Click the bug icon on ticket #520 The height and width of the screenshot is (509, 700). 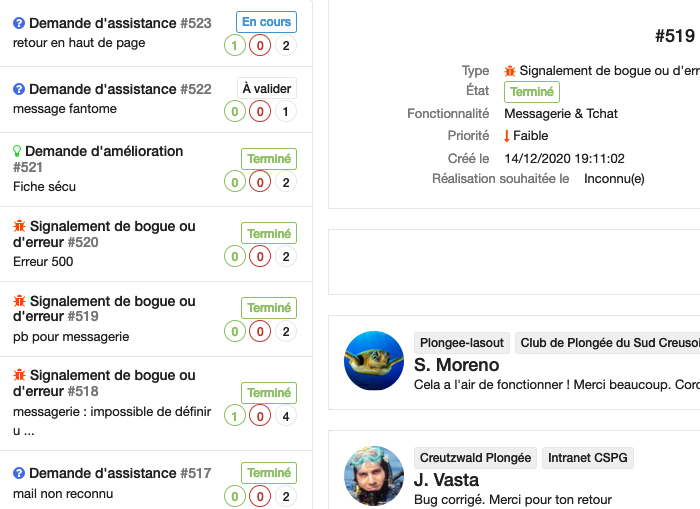19,226
